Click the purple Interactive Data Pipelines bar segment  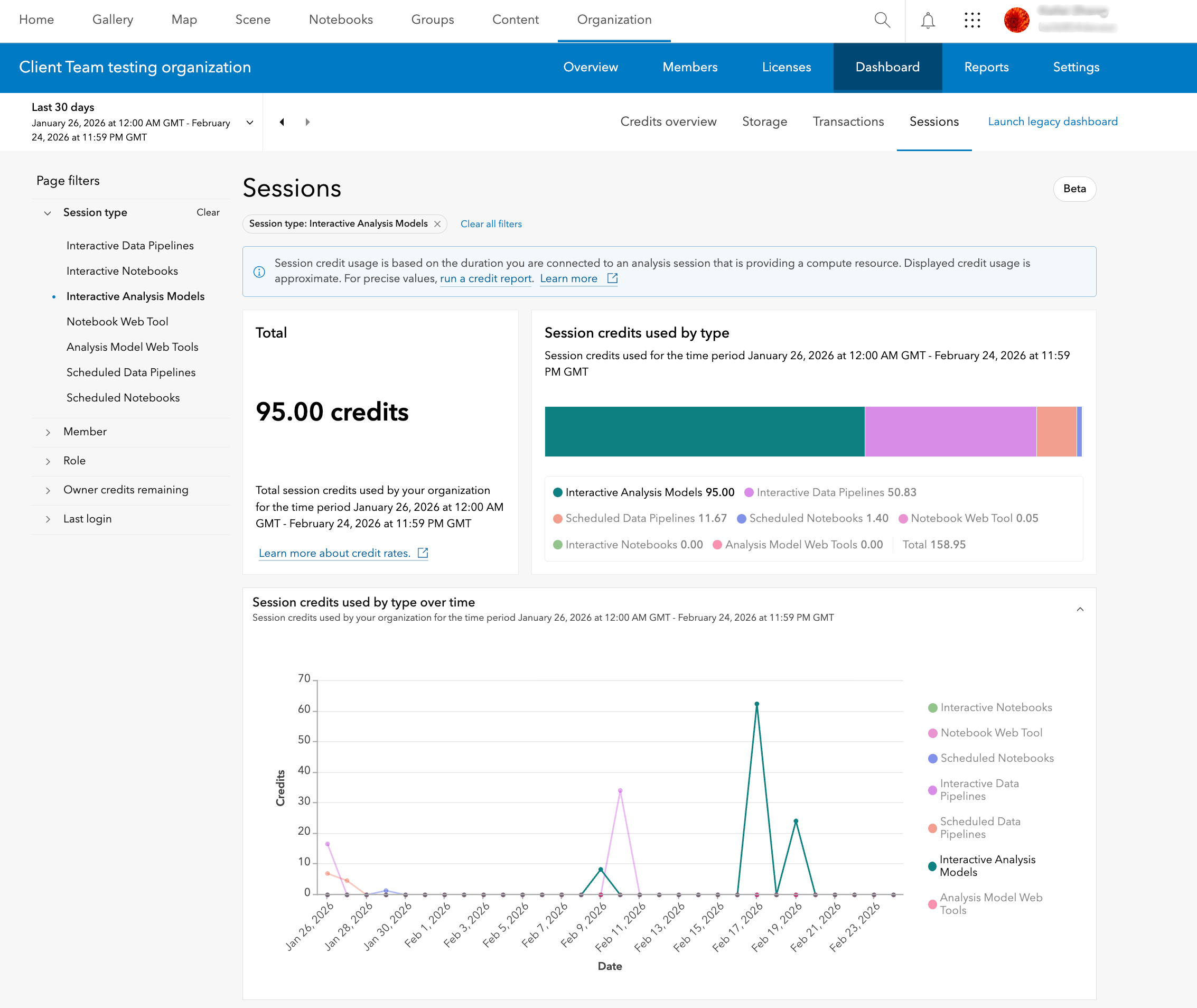(x=950, y=432)
